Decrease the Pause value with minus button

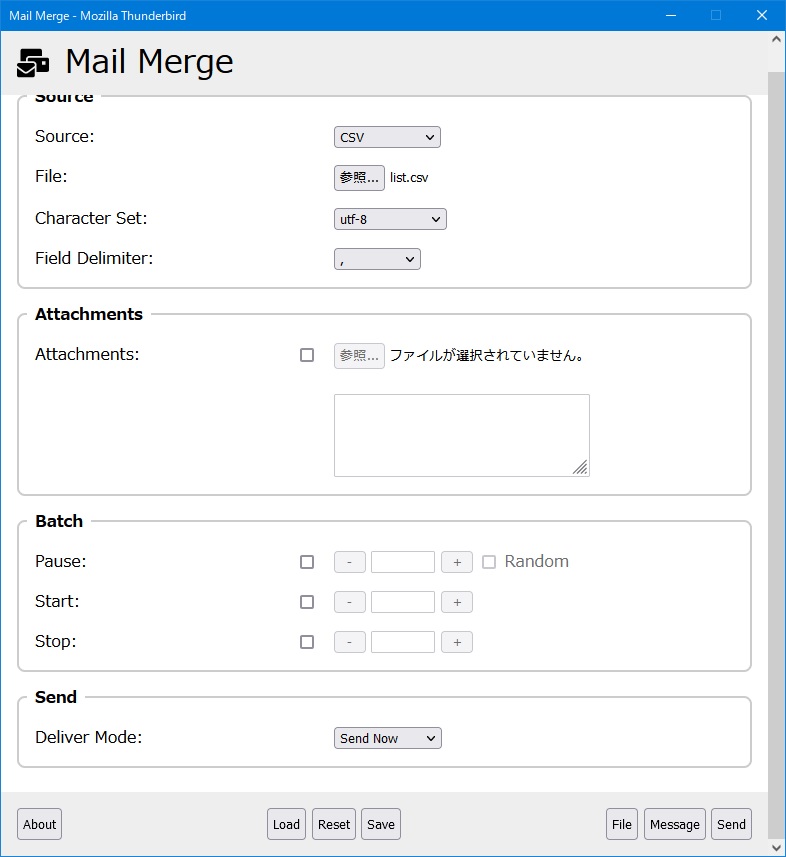coord(349,562)
